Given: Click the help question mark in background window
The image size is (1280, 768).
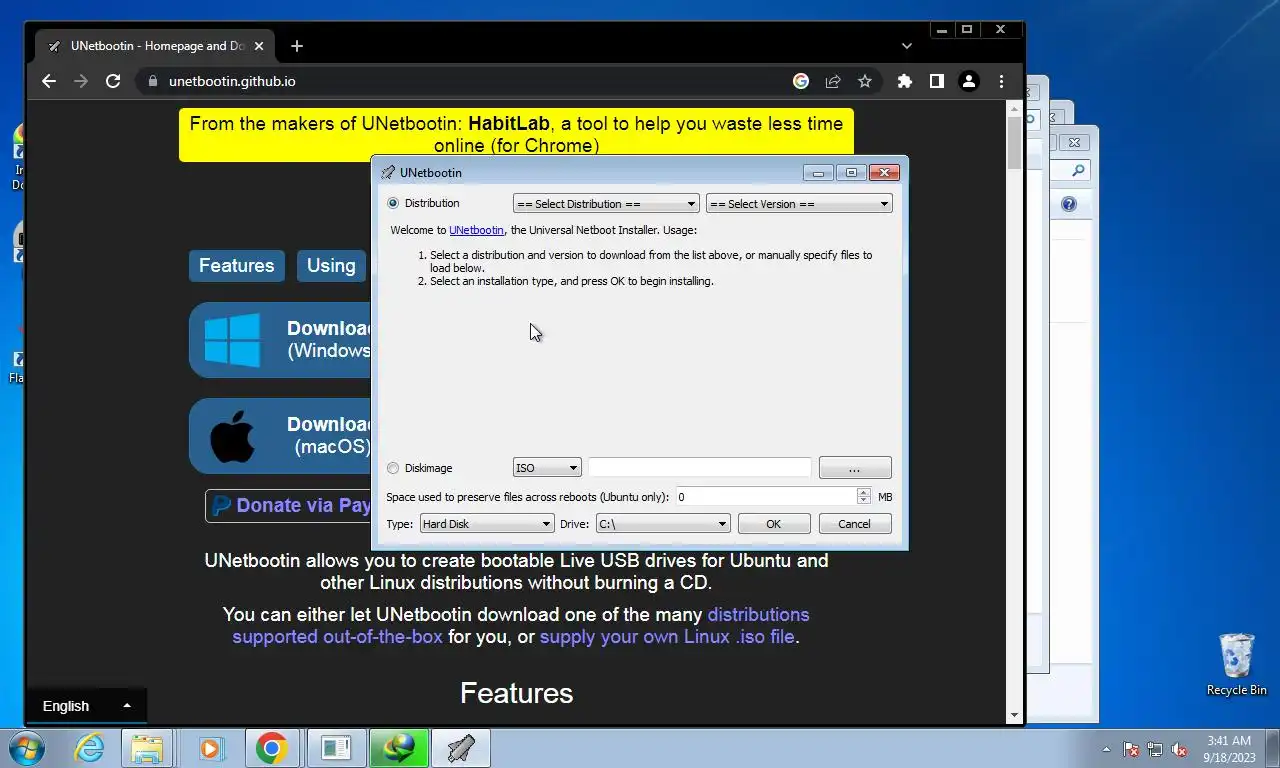Looking at the screenshot, I should coord(1069,204).
